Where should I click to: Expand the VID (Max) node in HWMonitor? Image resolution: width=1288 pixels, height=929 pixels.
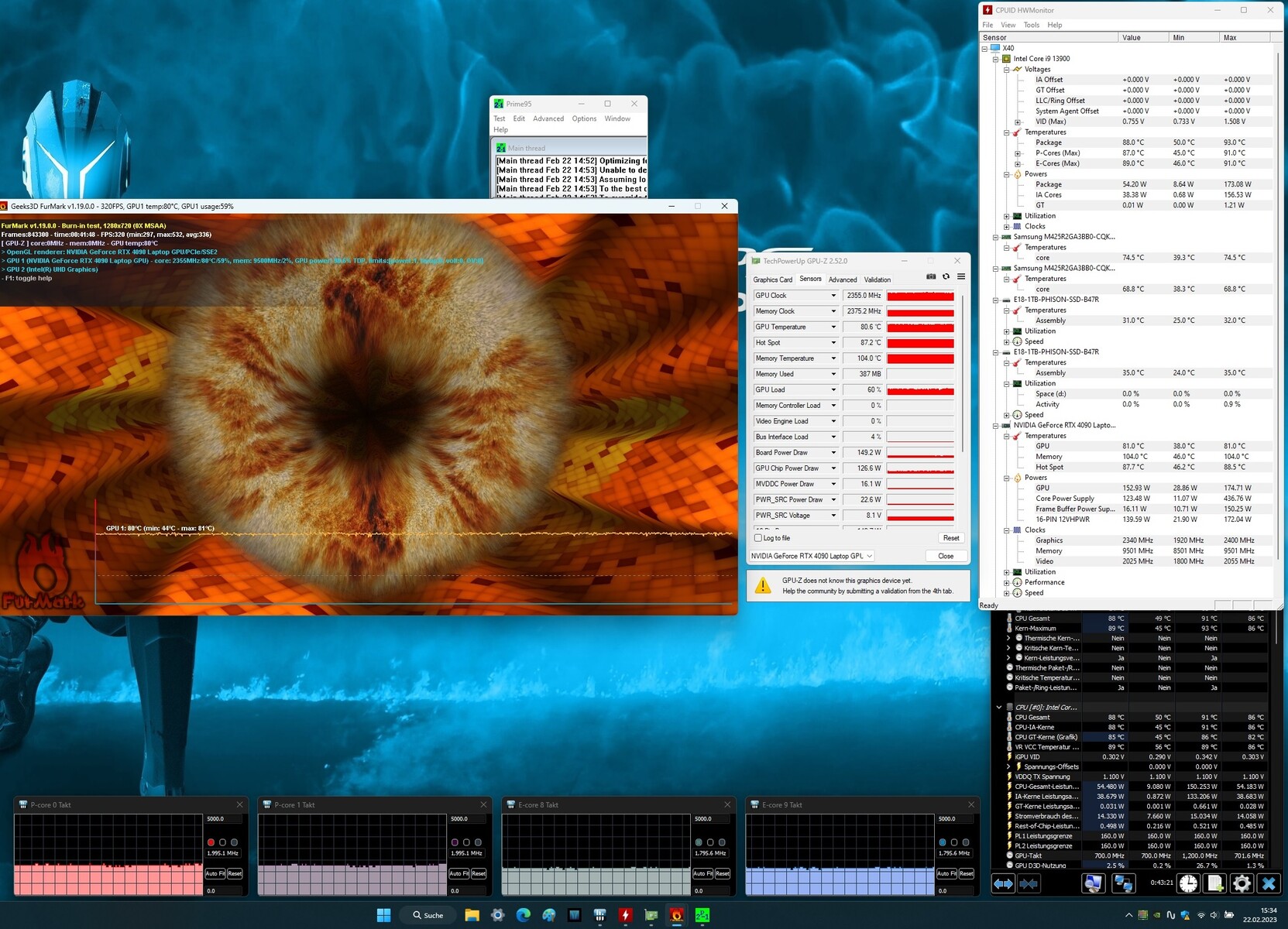click(x=1018, y=122)
